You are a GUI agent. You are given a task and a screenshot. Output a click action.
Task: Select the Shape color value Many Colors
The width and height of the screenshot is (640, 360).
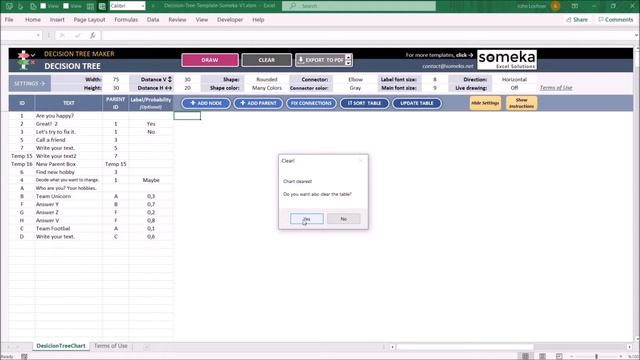coord(267,88)
